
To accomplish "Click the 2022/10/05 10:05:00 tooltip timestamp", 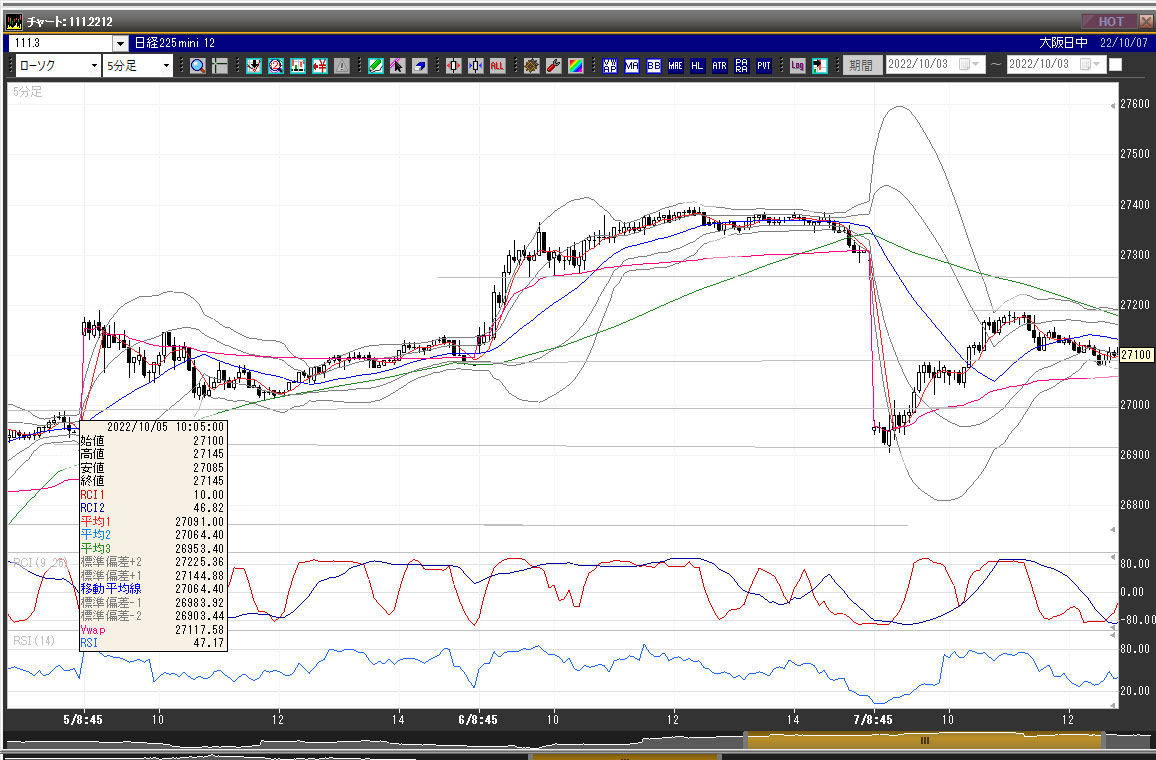I will 165,427.
